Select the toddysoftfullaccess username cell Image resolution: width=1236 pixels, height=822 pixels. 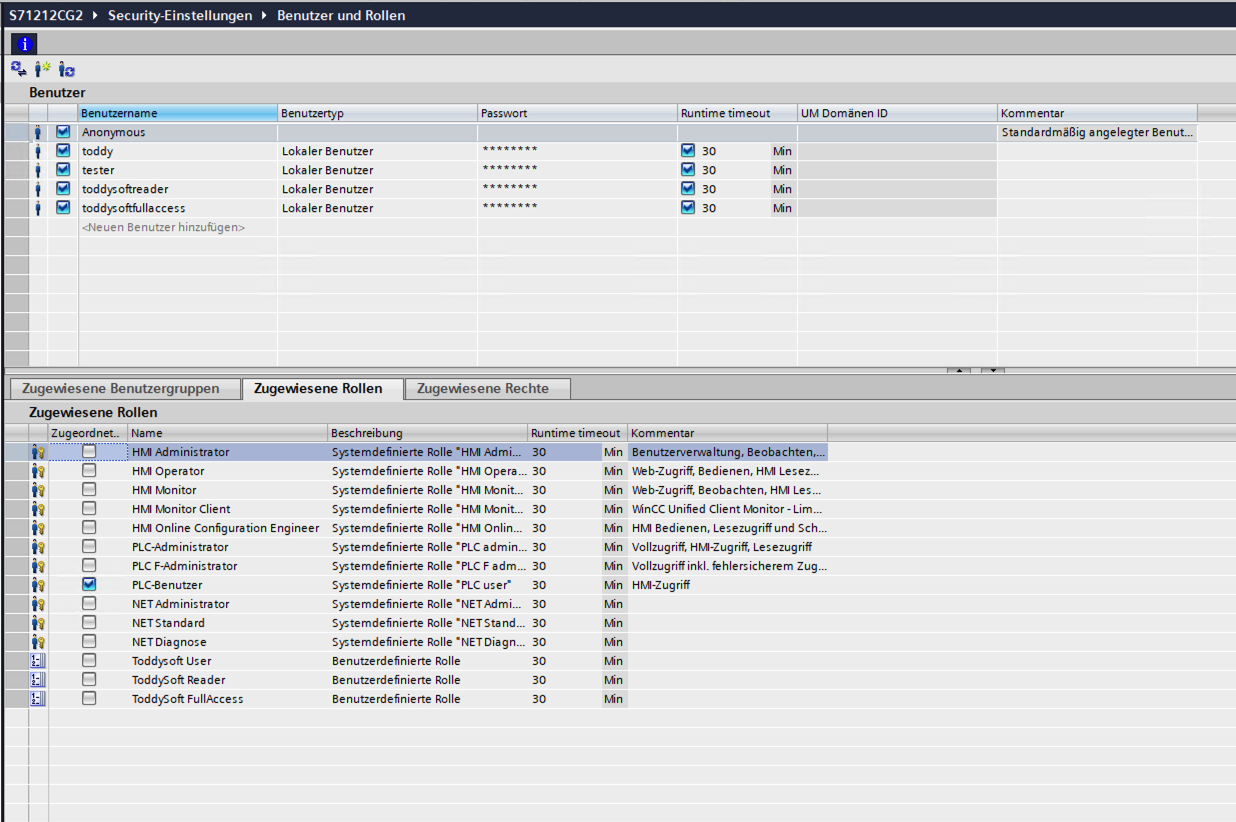178,208
